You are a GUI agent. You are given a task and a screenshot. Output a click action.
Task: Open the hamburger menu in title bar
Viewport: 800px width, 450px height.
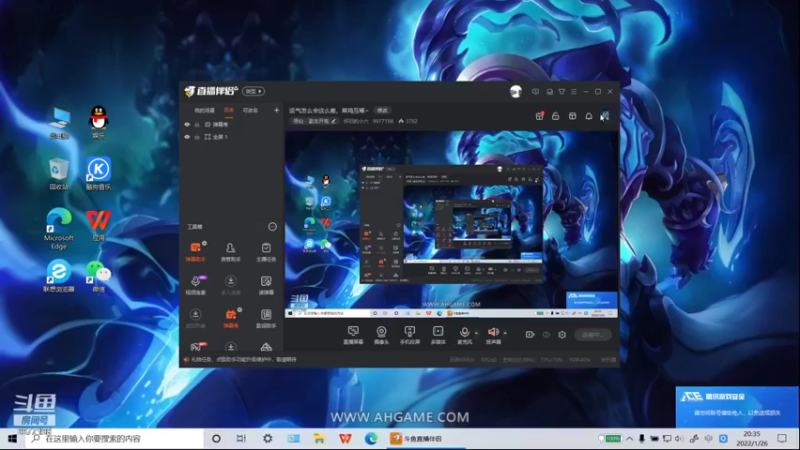point(574,91)
